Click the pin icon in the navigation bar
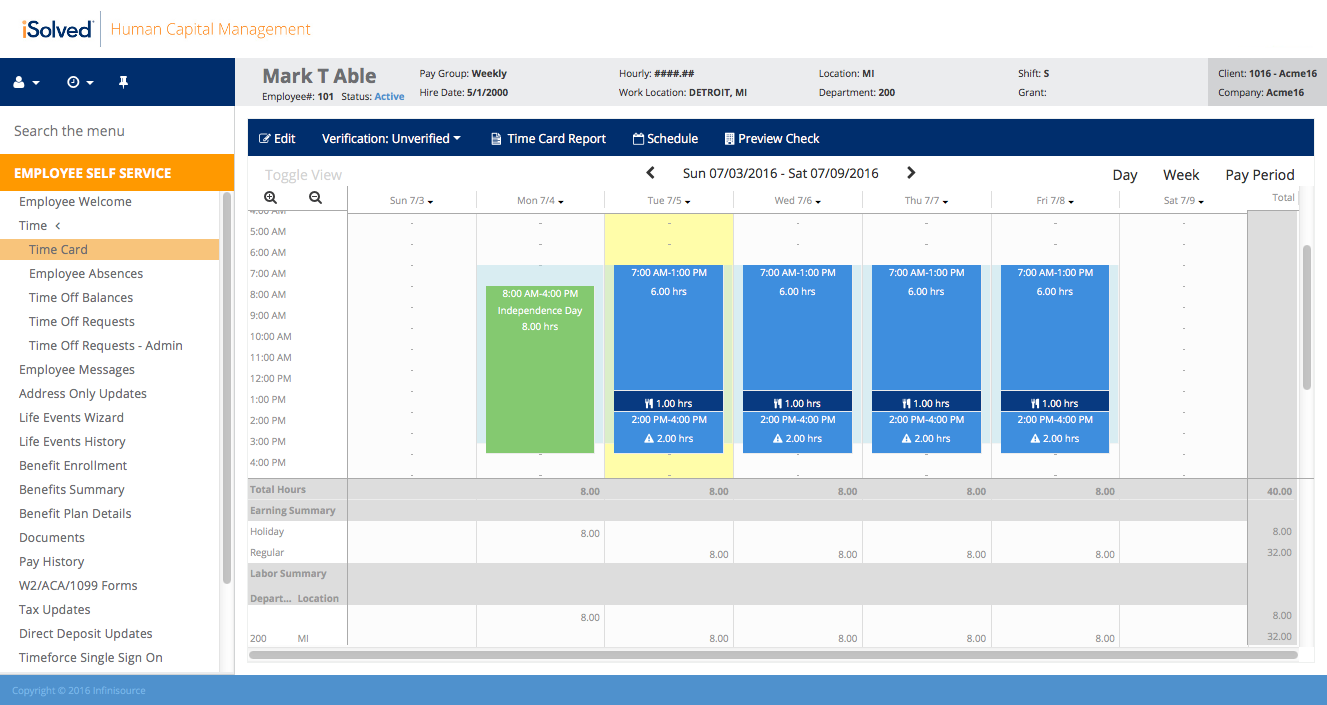 pyautogui.click(x=123, y=81)
